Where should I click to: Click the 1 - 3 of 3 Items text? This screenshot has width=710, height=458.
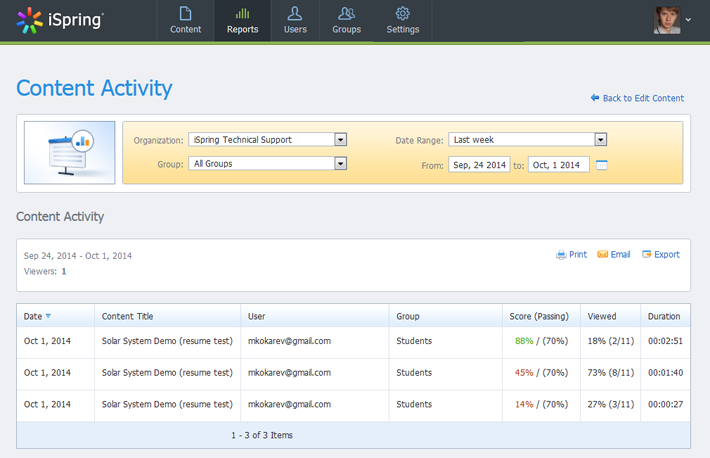(262, 435)
